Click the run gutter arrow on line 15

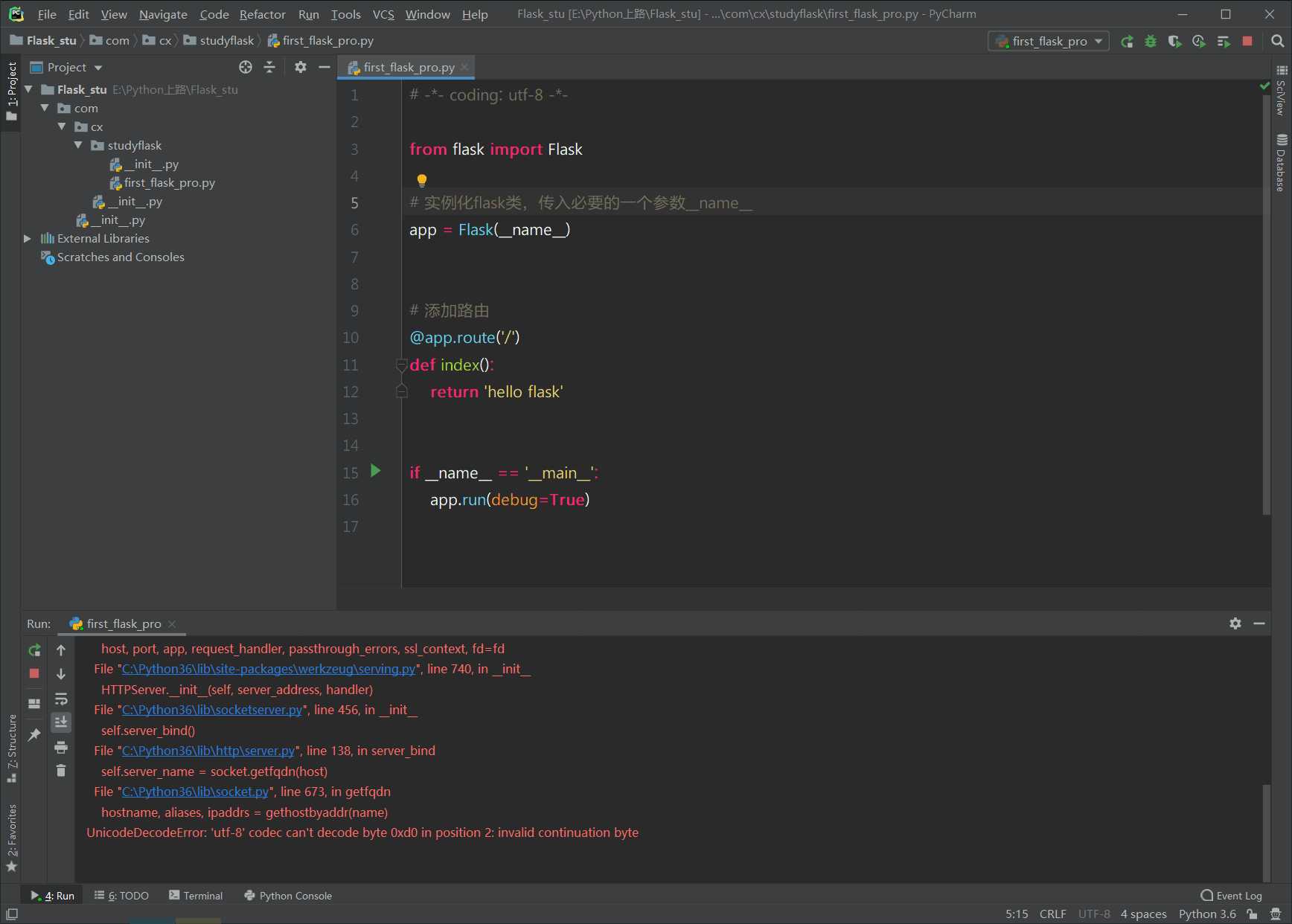click(x=376, y=471)
